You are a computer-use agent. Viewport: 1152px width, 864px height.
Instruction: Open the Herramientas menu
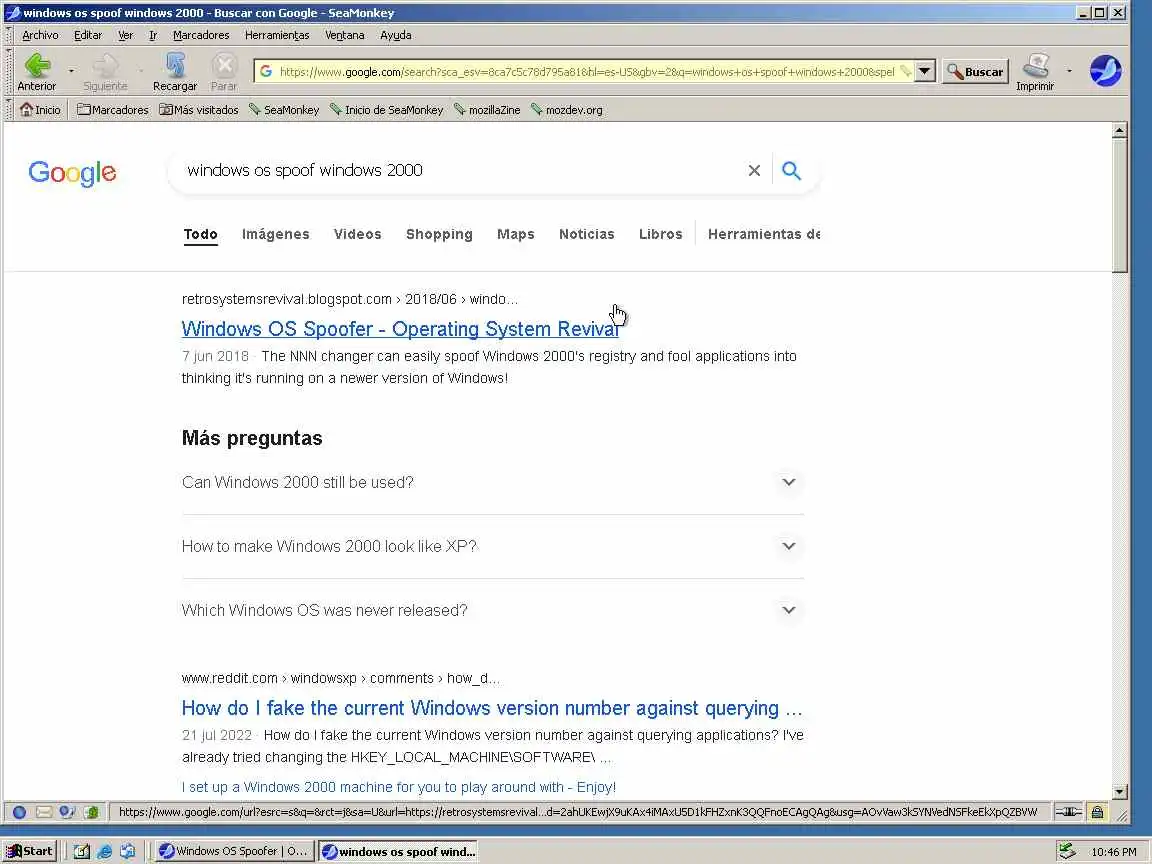pyautogui.click(x=277, y=35)
